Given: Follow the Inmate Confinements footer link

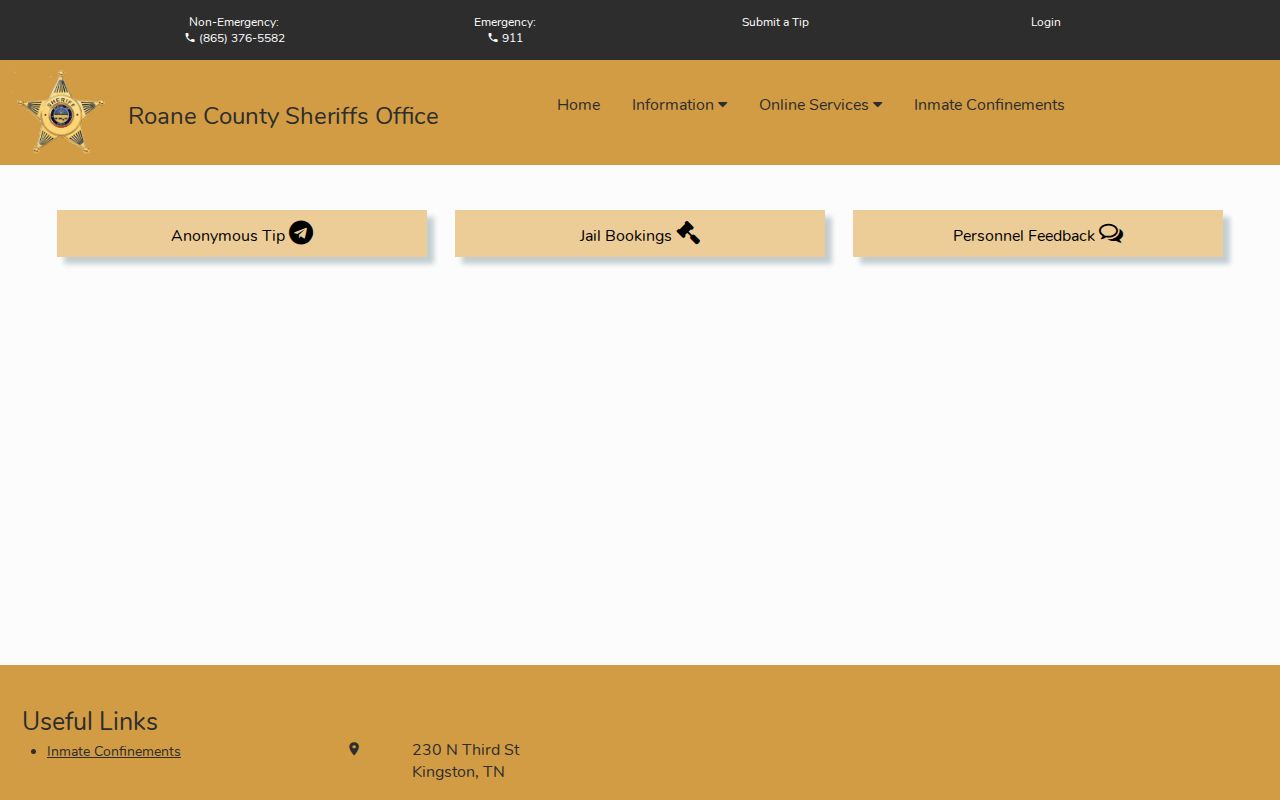Looking at the screenshot, I should [x=114, y=751].
